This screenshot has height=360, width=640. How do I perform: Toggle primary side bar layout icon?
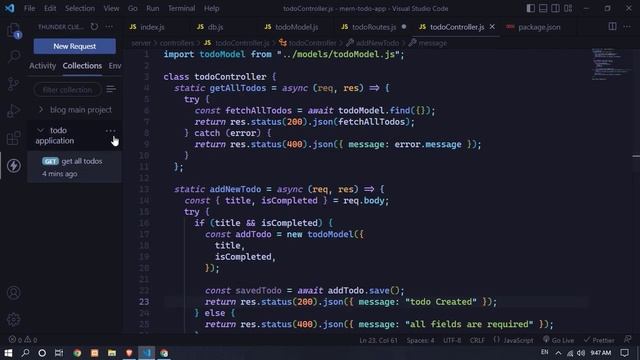point(530,8)
